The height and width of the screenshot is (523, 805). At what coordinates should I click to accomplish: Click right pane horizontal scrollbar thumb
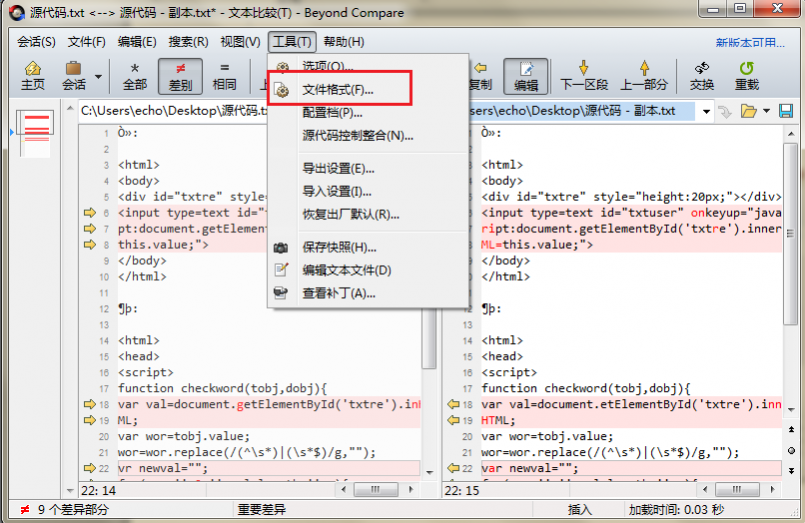(x=737, y=489)
